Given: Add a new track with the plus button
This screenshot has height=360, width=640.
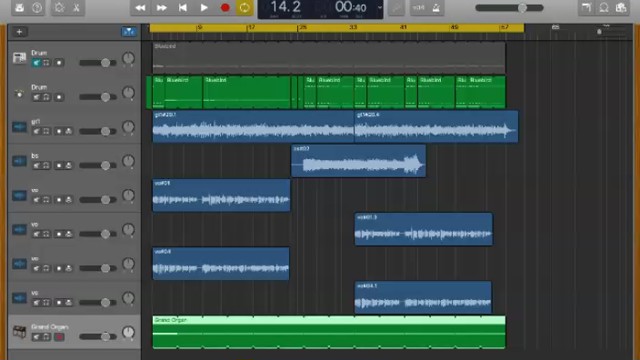Looking at the screenshot, I should click(x=19, y=32).
